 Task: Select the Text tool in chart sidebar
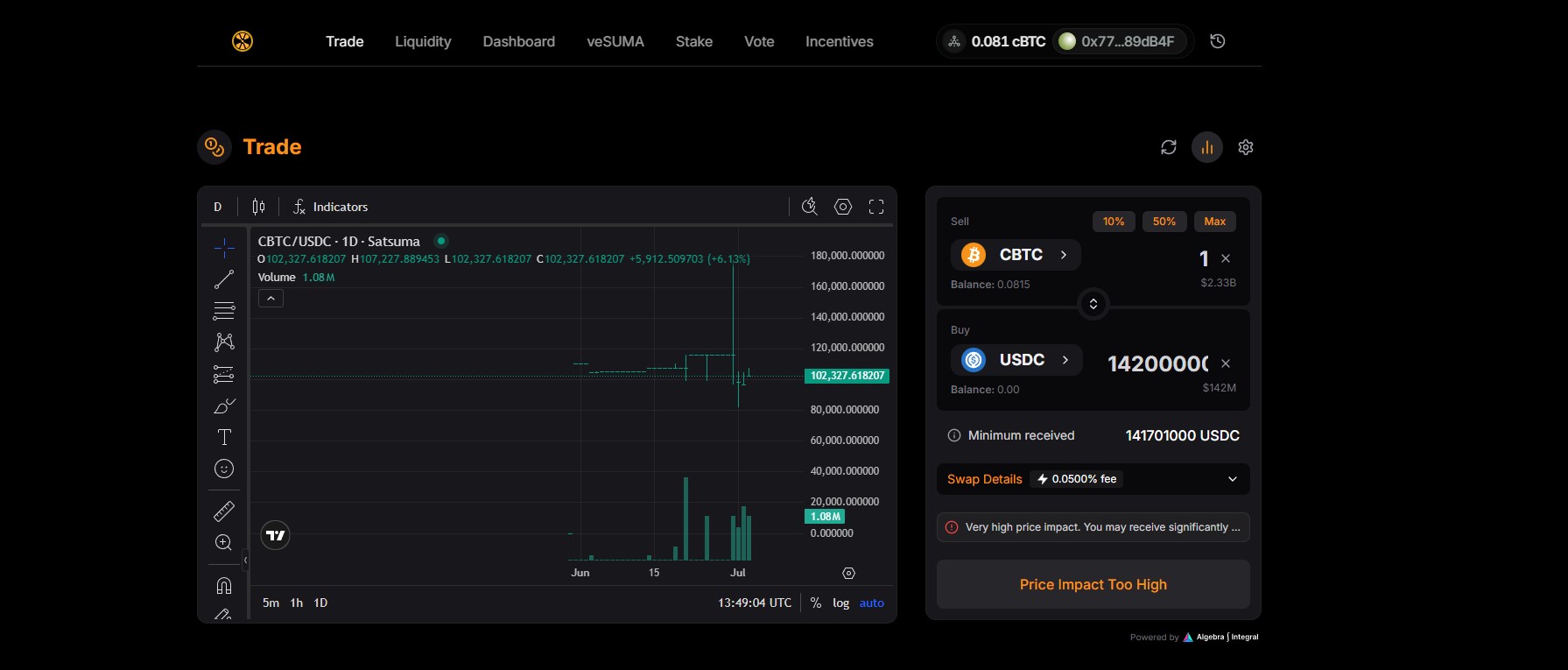pyautogui.click(x=224, y=437)
